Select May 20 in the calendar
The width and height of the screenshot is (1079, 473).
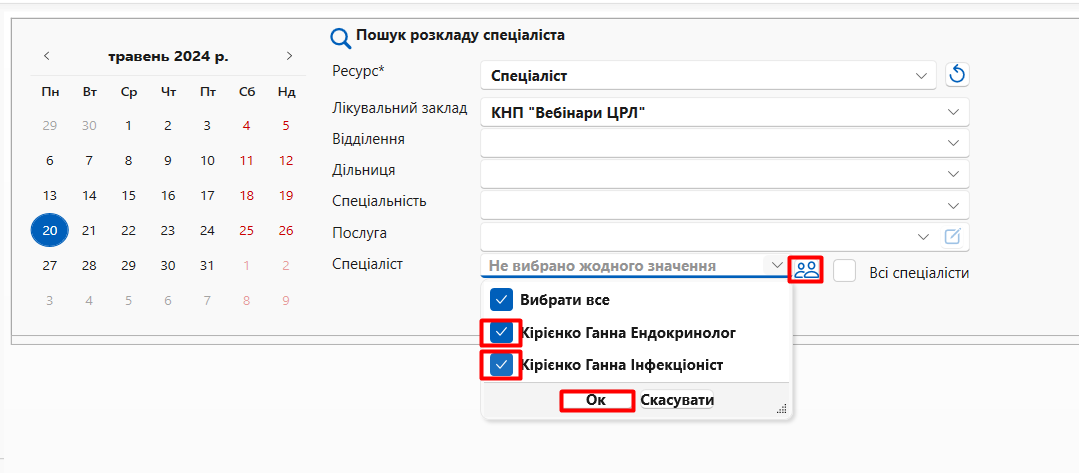point(50,230)
